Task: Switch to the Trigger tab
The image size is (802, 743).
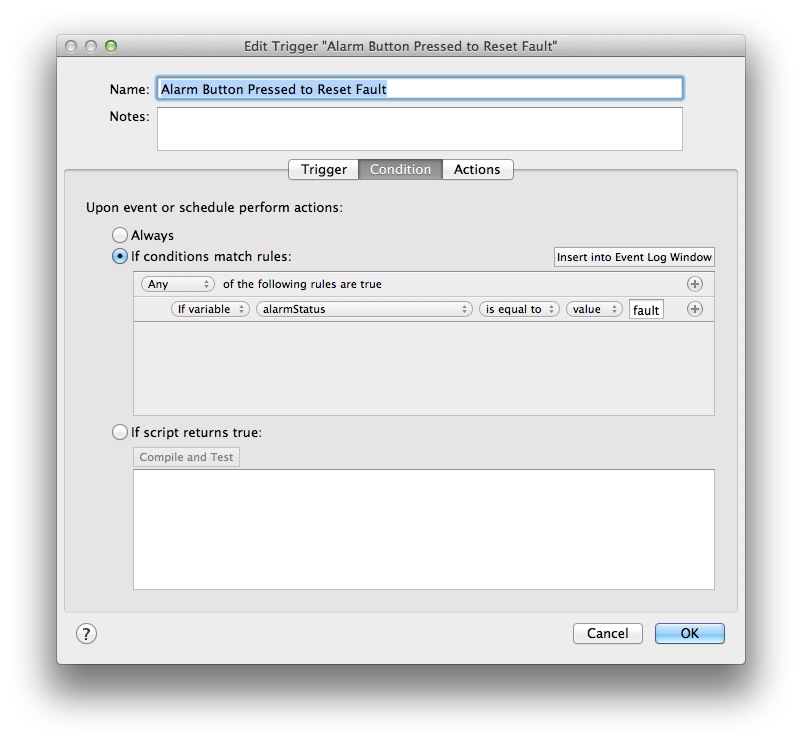Action: point(324,169)
